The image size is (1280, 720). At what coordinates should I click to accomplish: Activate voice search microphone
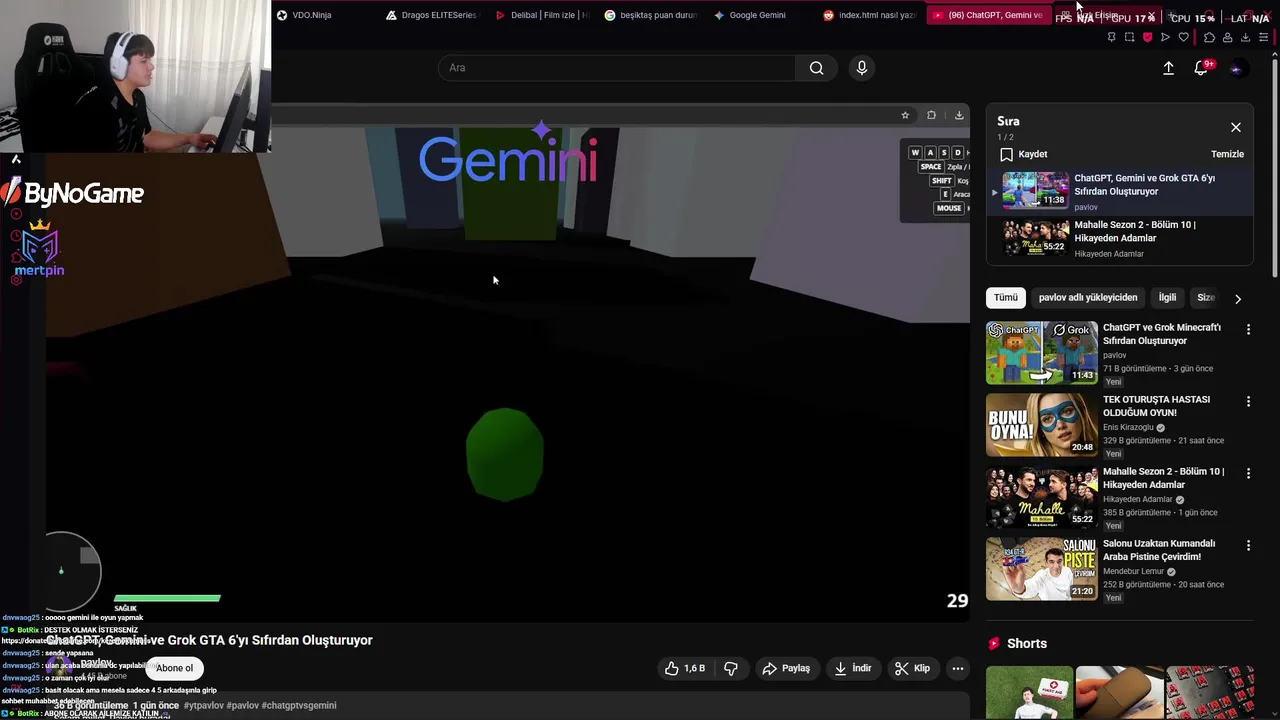[862, 68]
